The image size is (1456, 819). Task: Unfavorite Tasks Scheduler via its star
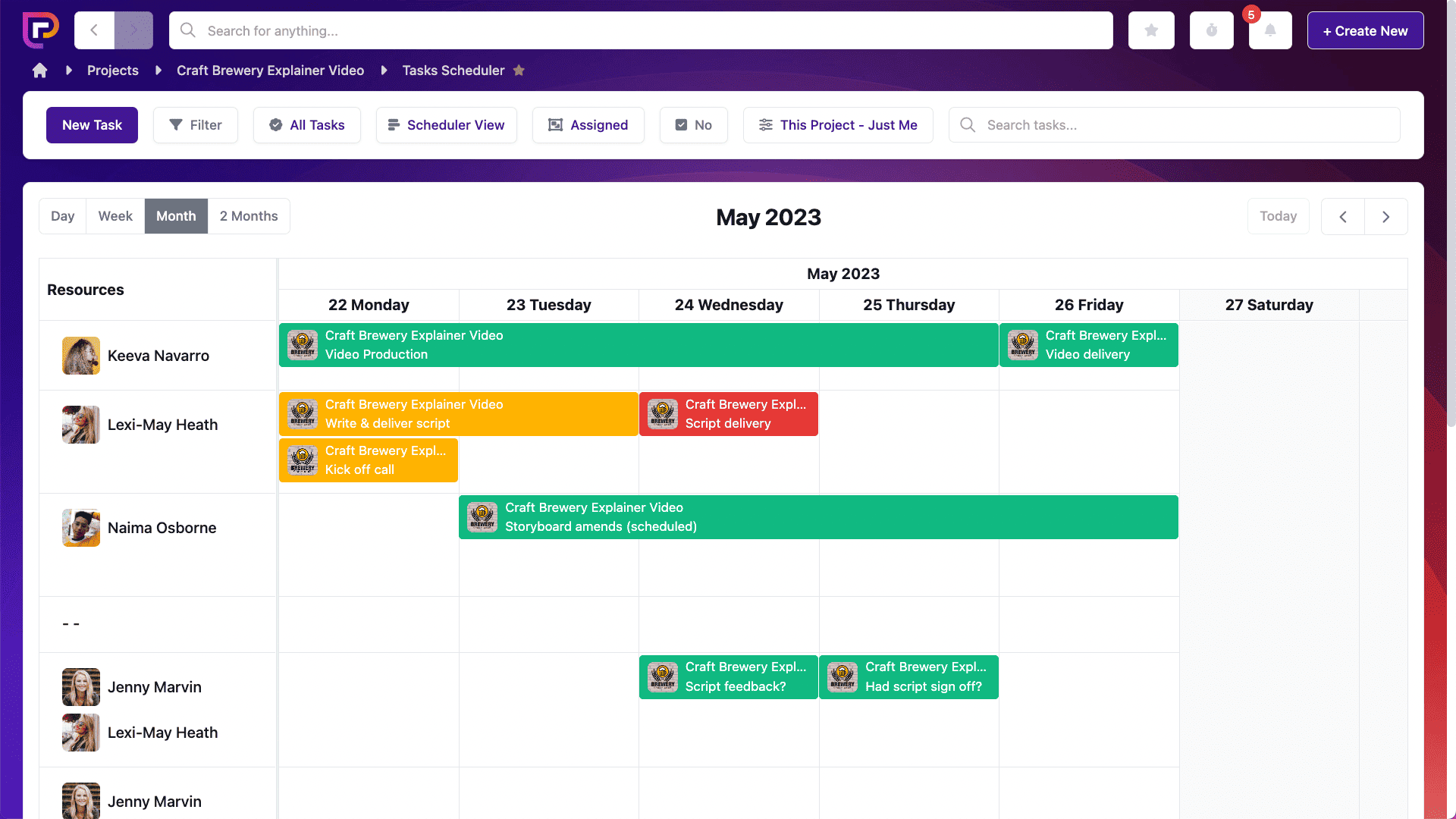click(x=519, y=71)
